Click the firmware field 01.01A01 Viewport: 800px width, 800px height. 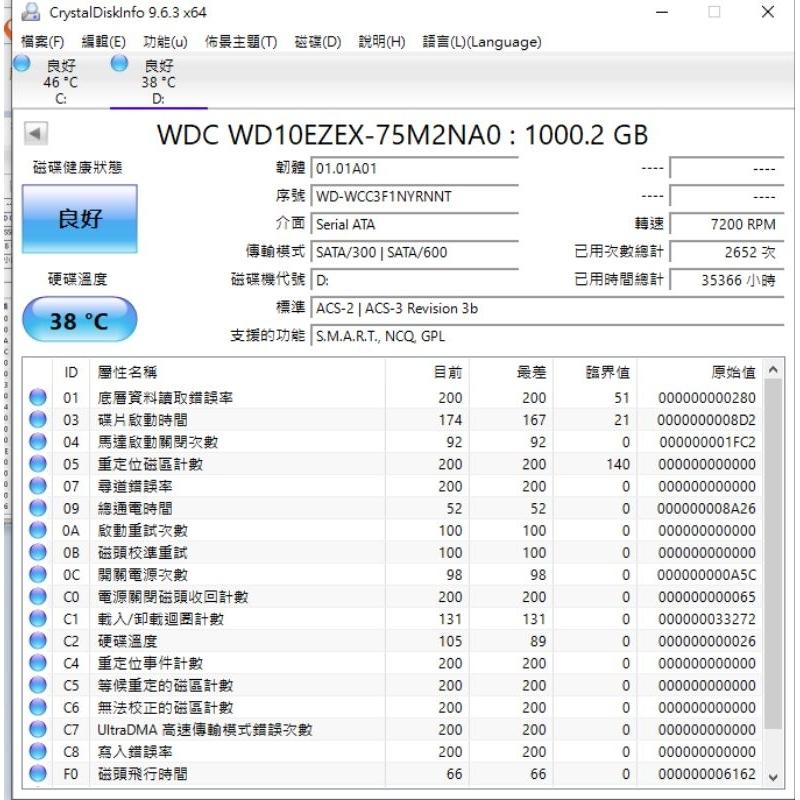coord(414,168)
